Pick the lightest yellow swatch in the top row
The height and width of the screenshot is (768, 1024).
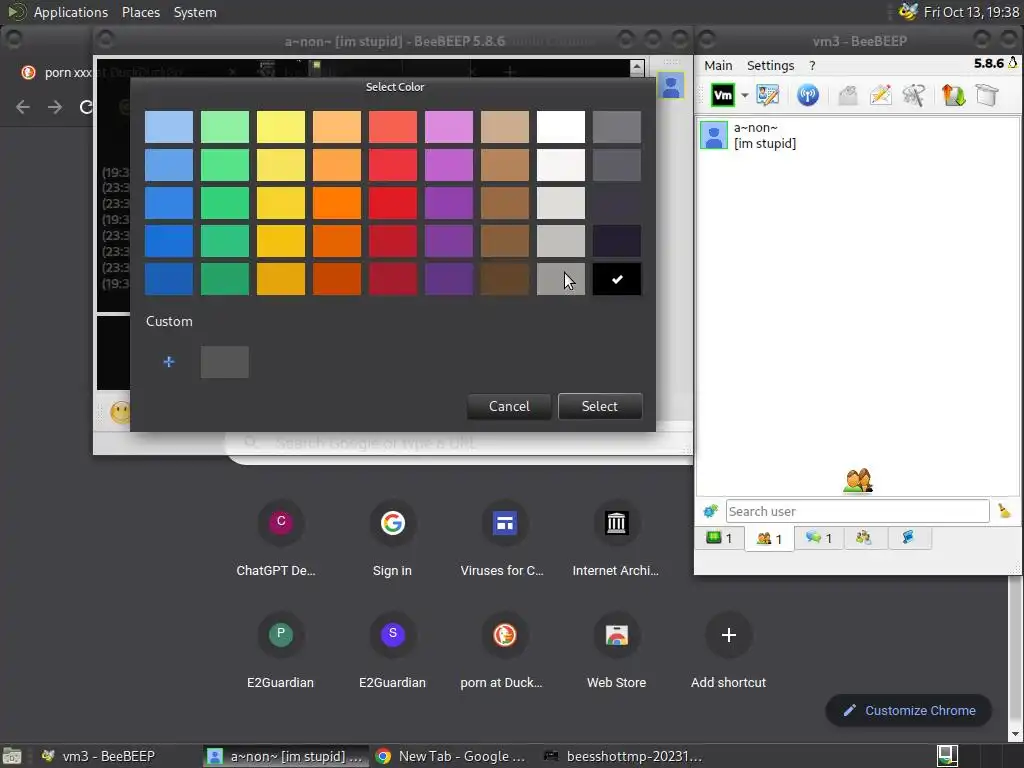281,127
